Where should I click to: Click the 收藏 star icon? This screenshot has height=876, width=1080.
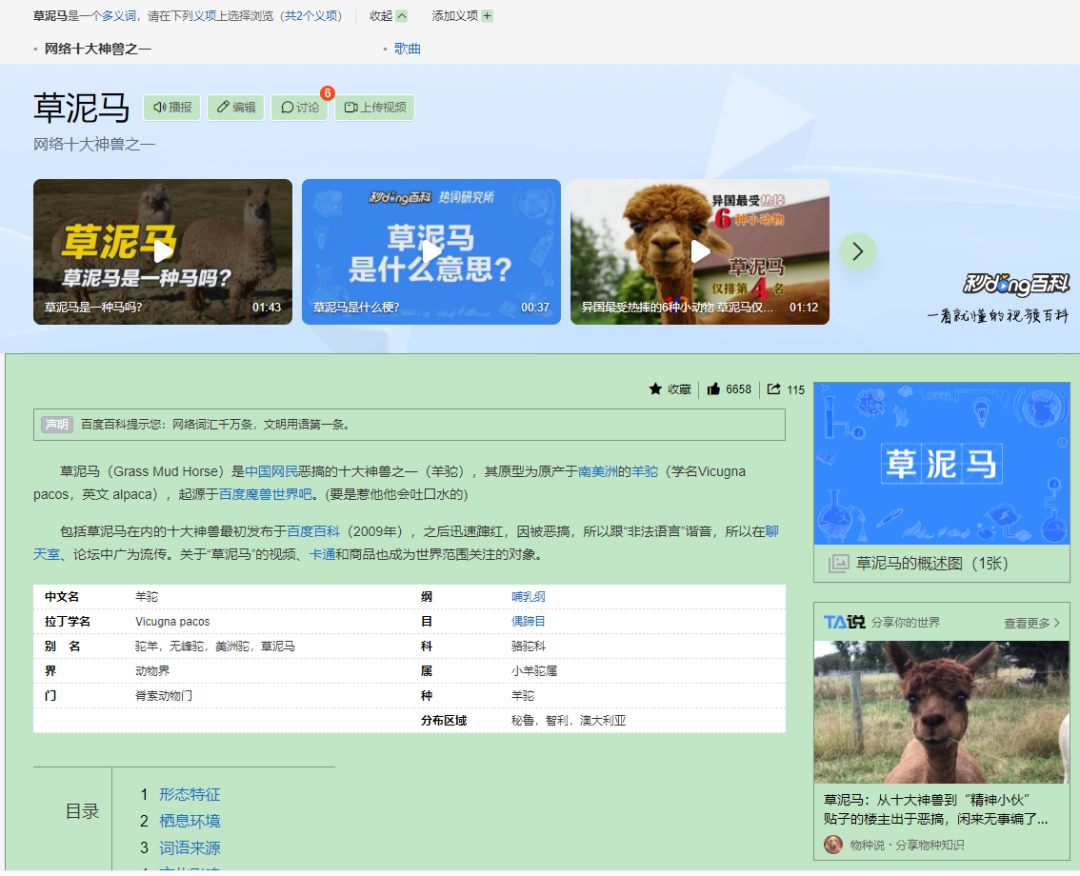tap(655, 389)
